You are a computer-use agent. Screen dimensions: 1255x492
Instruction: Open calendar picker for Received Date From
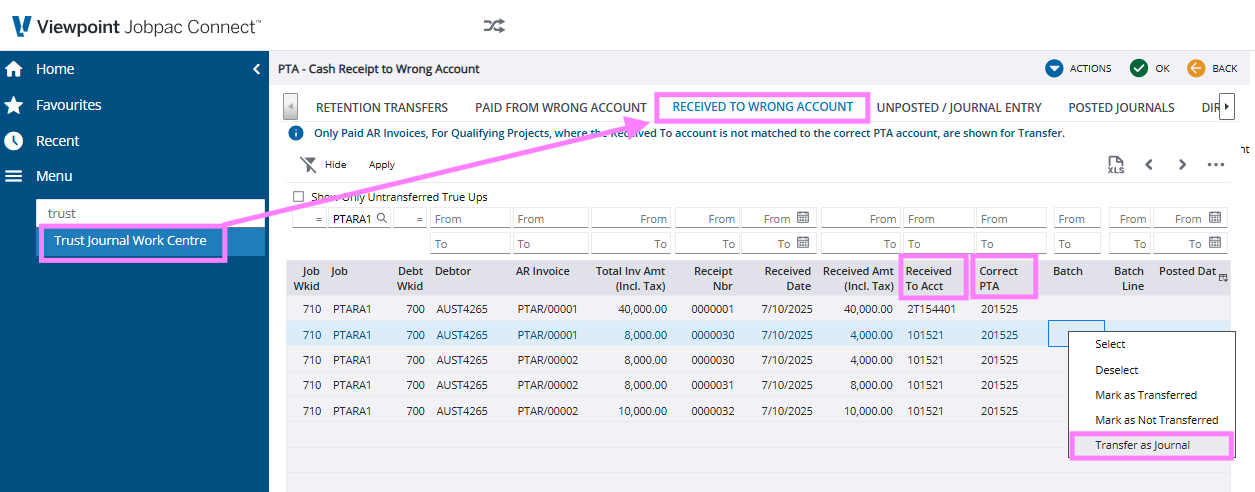coord(803,218)
